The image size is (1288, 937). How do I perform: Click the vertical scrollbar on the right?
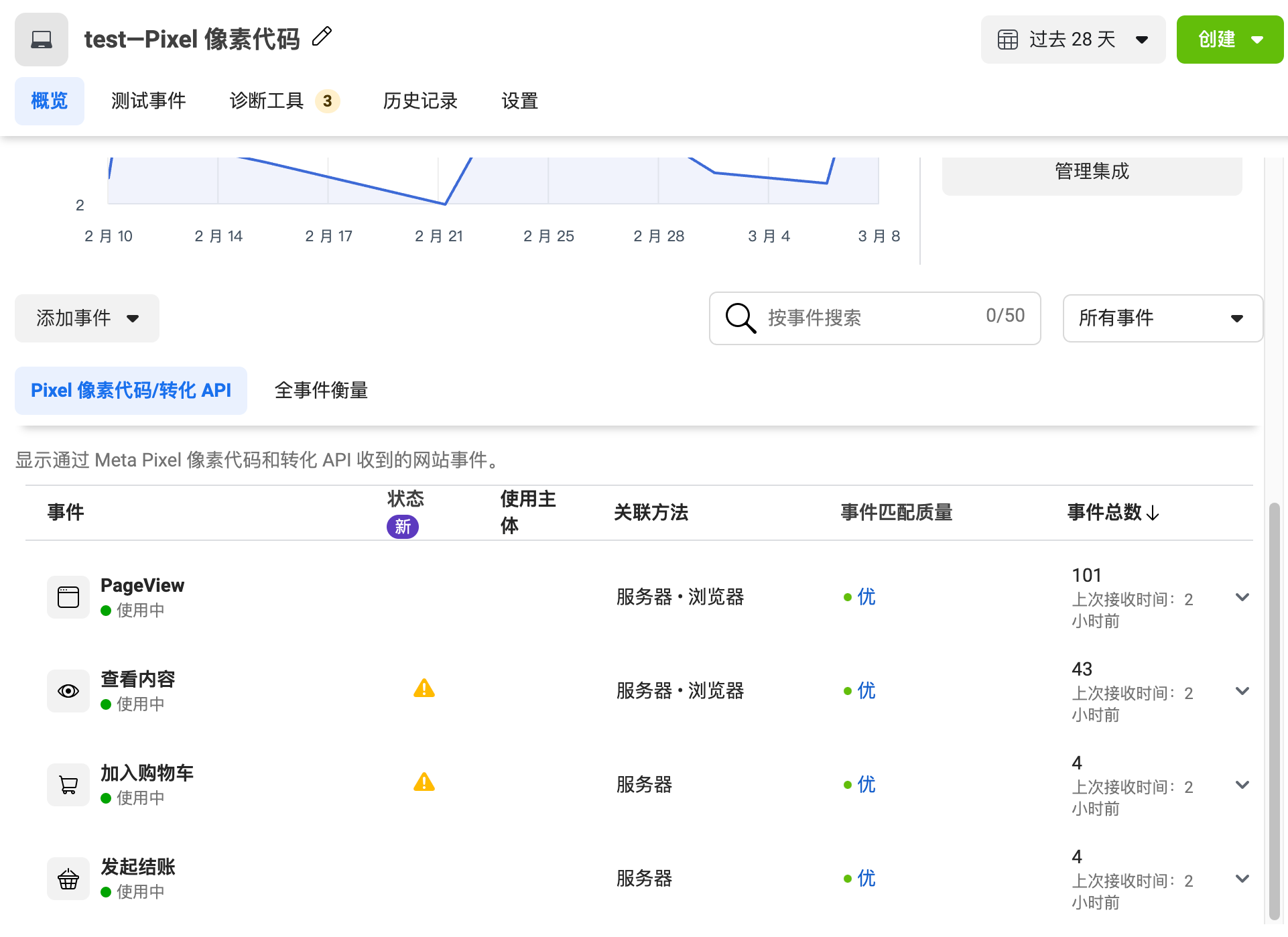(x=1275, y=710)
